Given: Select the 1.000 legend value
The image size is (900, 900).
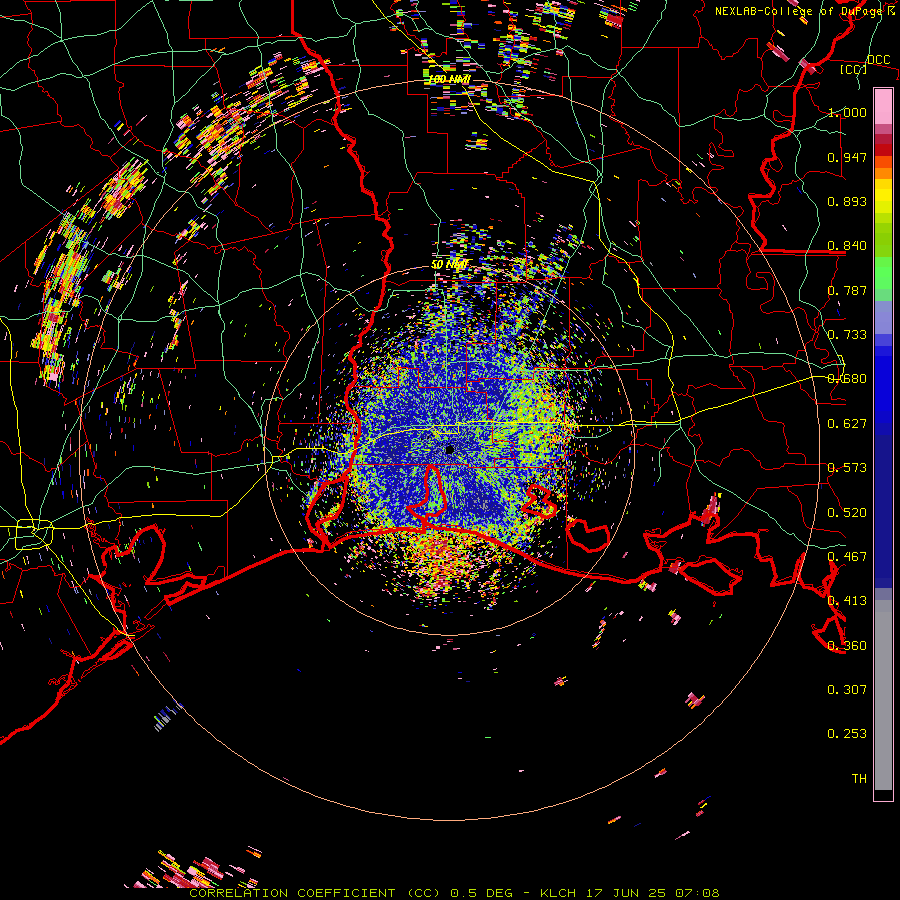Looking at the screenshot, I should [847, 112].
